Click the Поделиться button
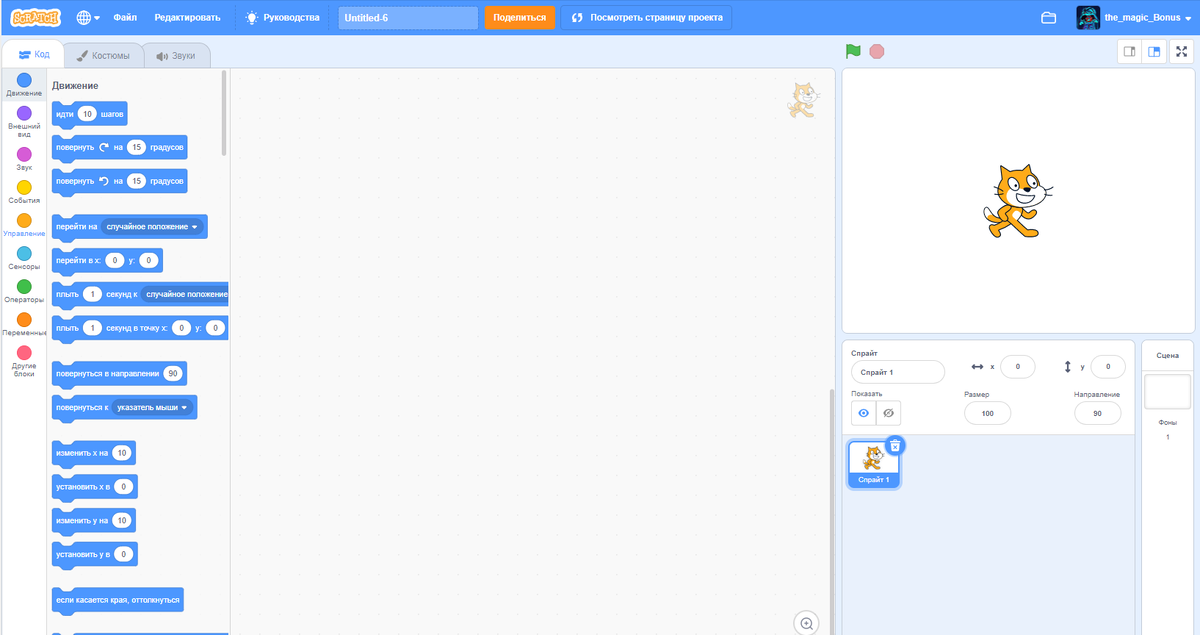 tap(520, 18)
